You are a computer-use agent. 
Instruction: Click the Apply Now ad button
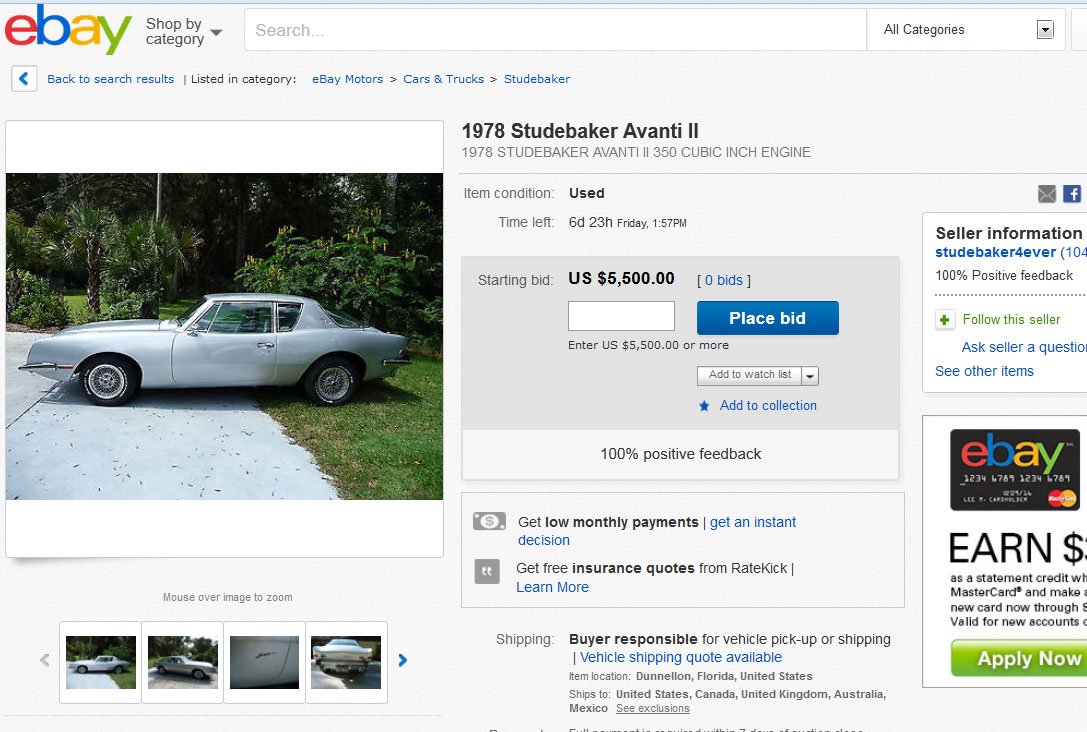(x=1017, y=658)
